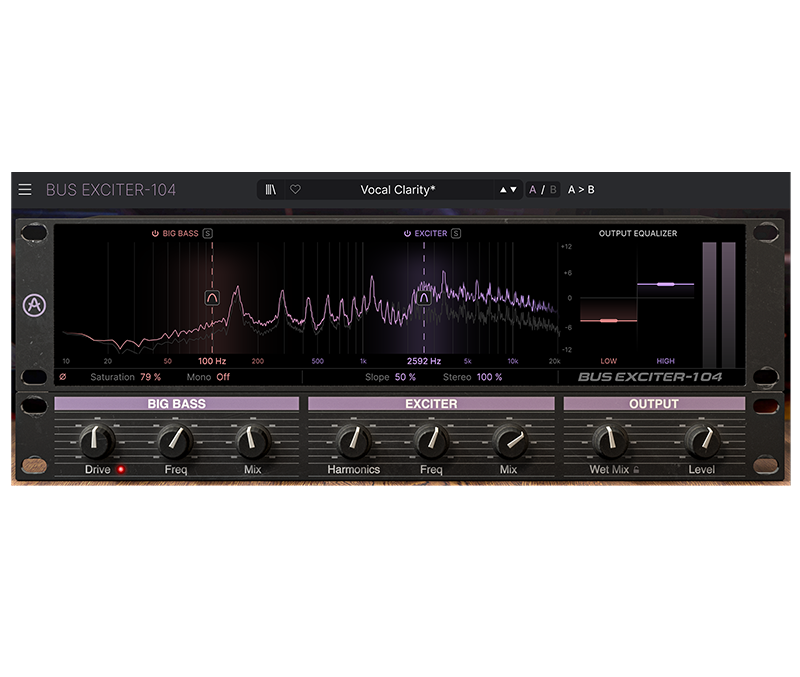This screenshot has width=800, height=677.
Task: Open the hamburger main menu
Action: (25, 189)
